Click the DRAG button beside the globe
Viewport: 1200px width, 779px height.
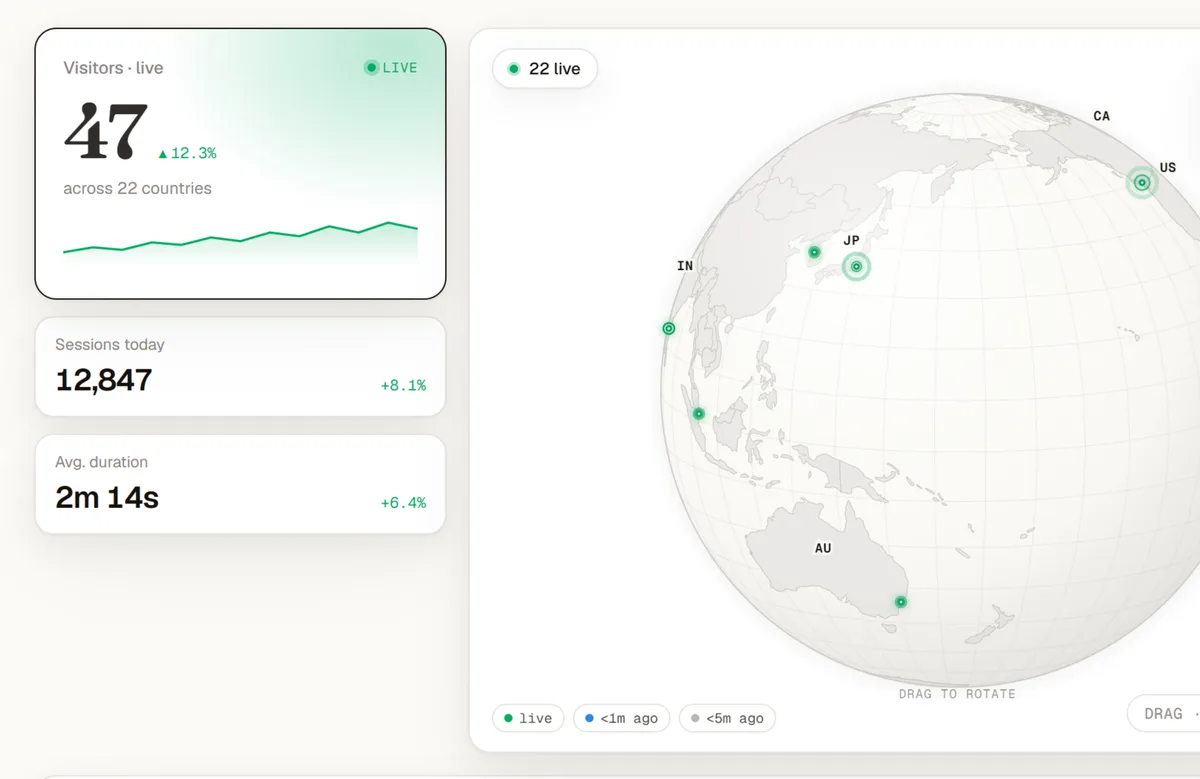[x=1164, y=714]
